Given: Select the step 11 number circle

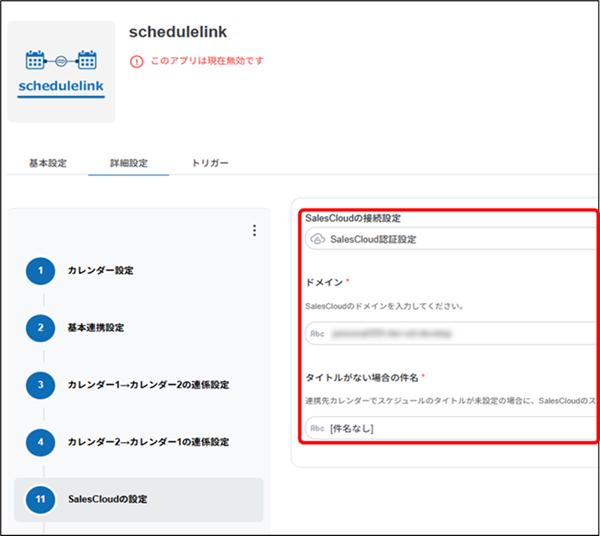Looking at the screenshot, I should pos(40,499).
